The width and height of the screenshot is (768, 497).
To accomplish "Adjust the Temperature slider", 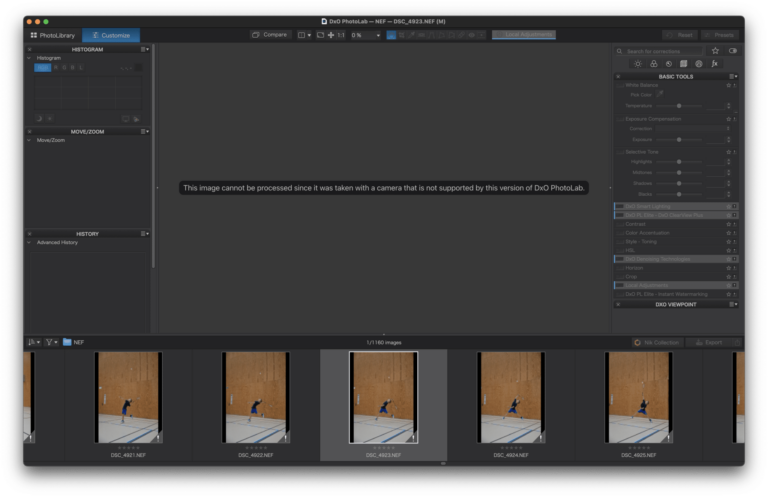I will pyautogui.click(x=680, y=105).
